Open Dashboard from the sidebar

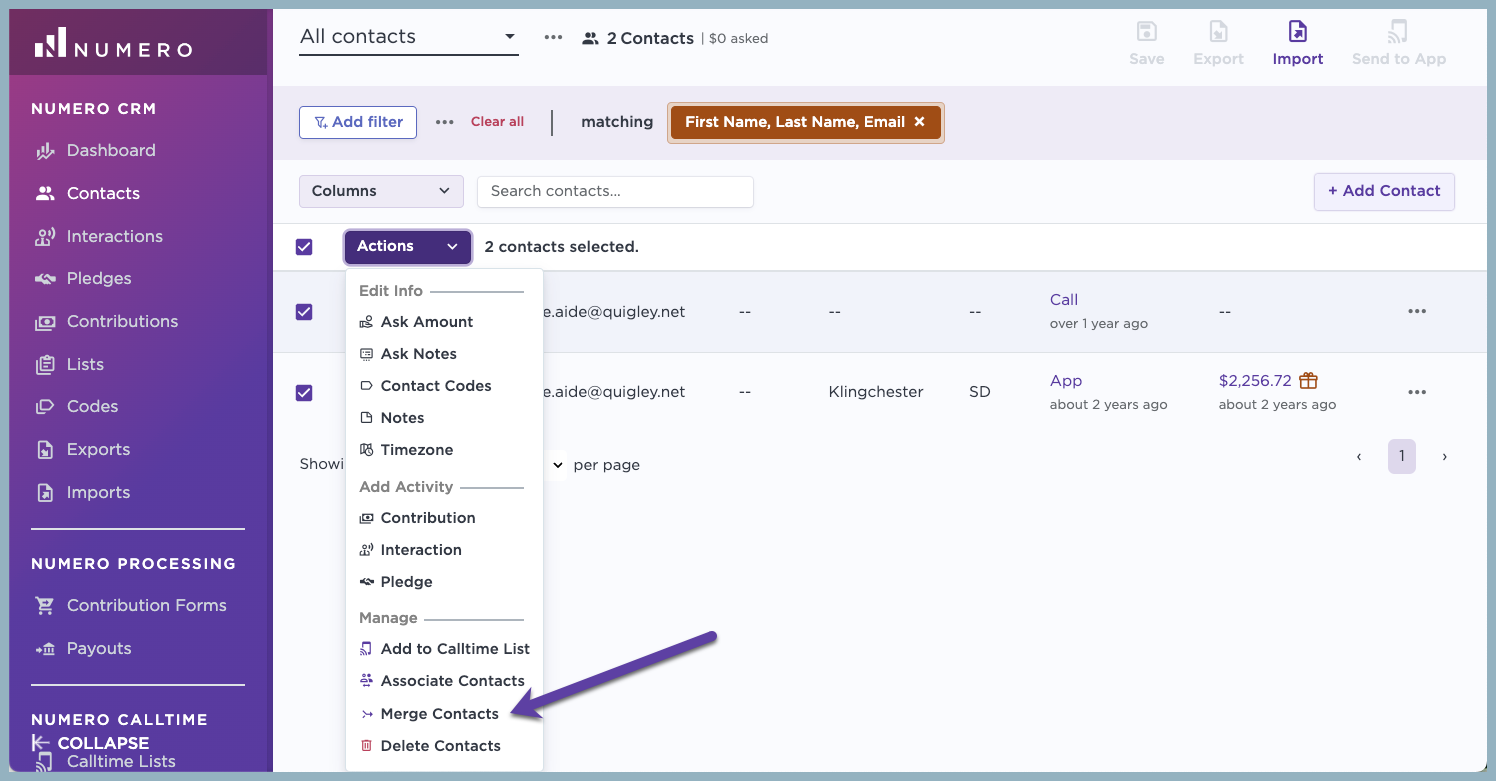95,151
